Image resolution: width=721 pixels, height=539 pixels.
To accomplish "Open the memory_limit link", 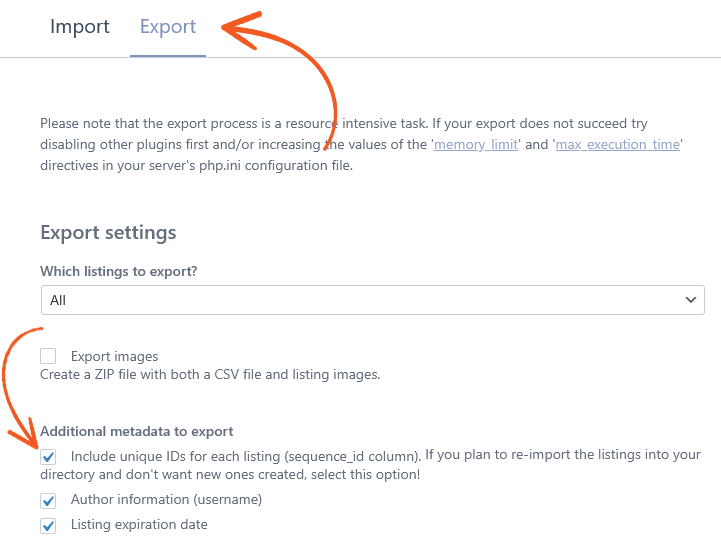I will click(476, 144).
